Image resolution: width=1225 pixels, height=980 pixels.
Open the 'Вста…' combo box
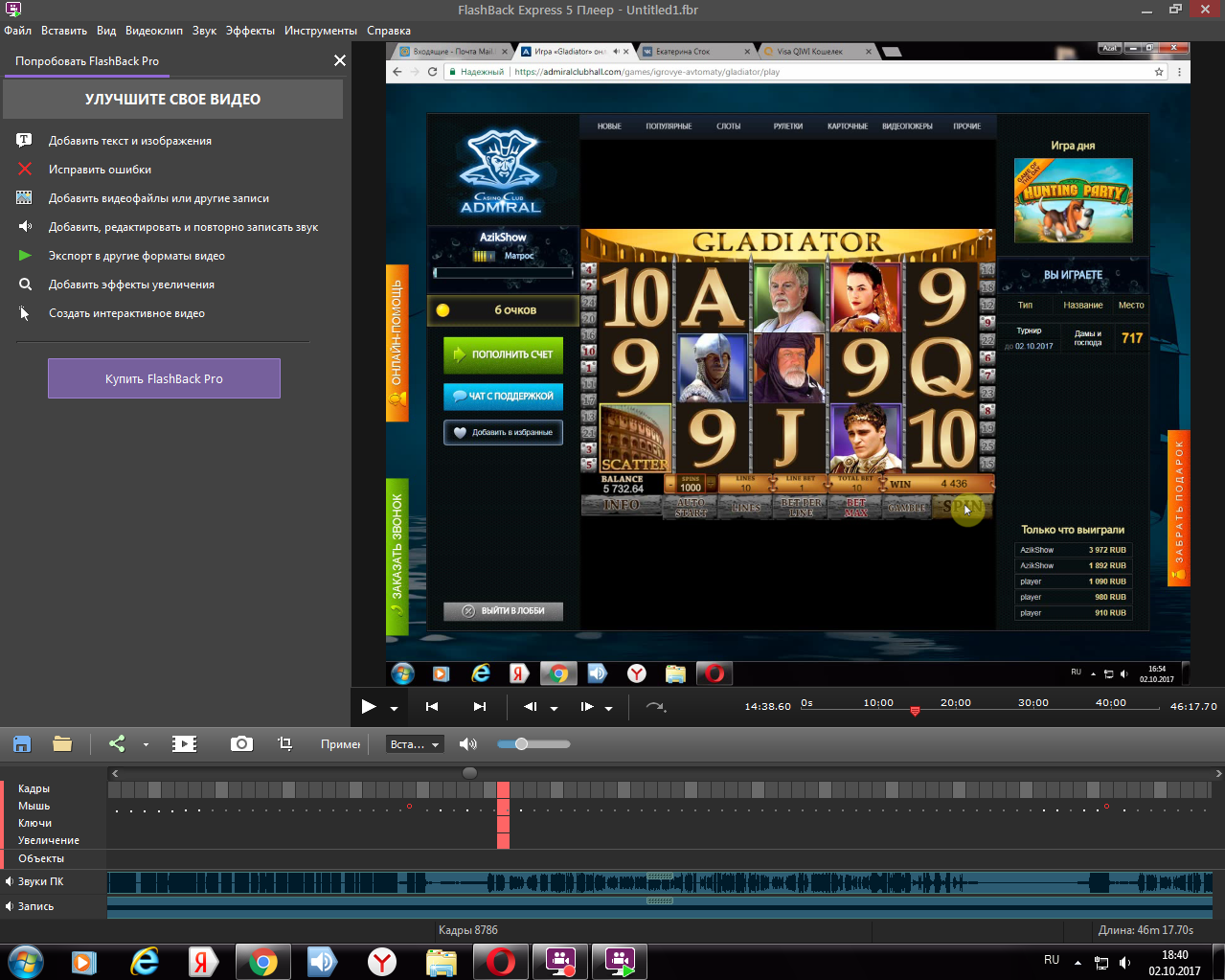click(415, 744)
